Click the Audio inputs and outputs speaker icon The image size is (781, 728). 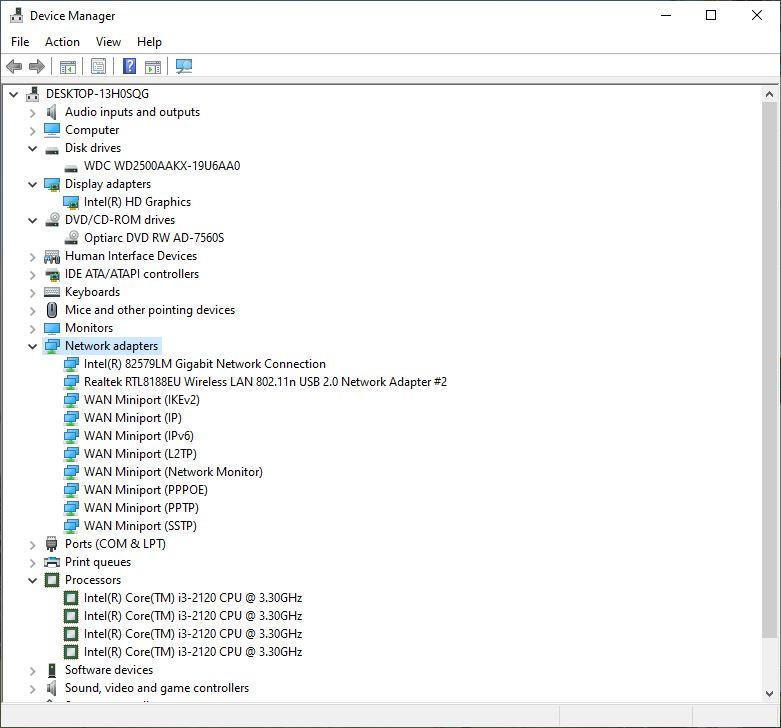(52, 112)
